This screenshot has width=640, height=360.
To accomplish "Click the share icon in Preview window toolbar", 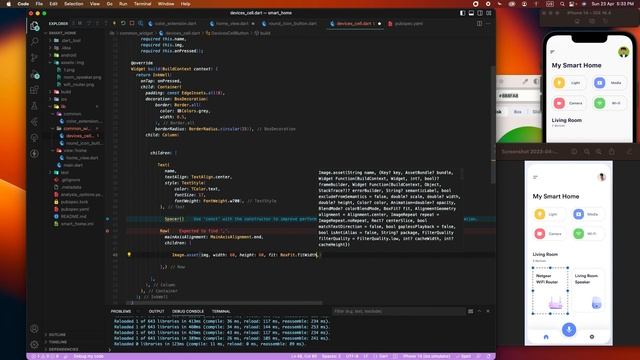I will pyautogui.click(x=612, y=151).
